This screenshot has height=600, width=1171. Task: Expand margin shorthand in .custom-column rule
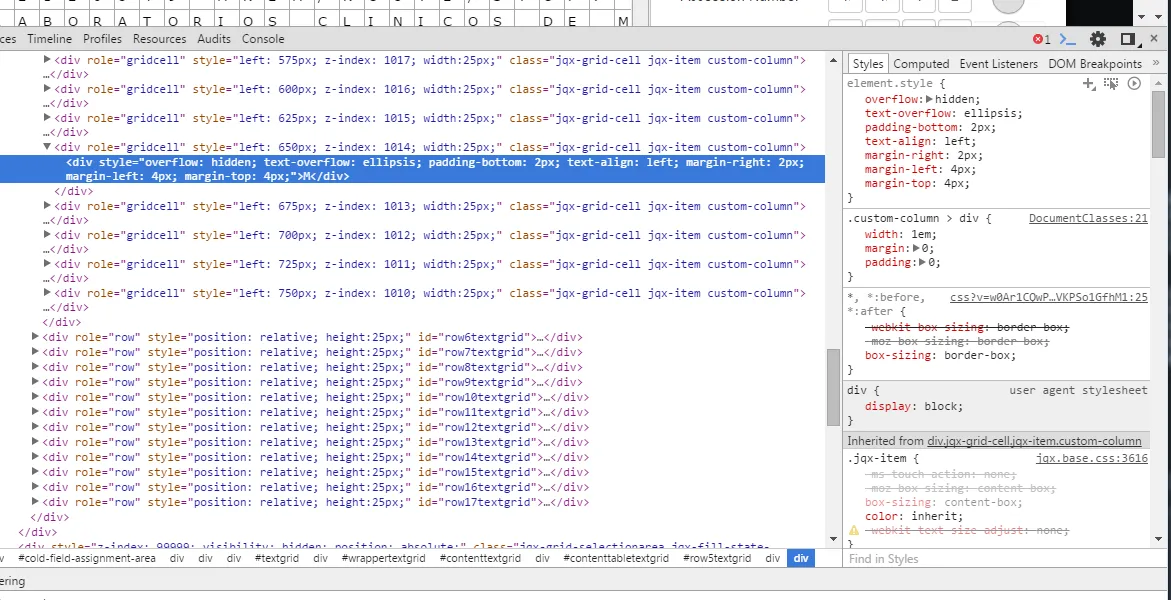click(917, 248)
